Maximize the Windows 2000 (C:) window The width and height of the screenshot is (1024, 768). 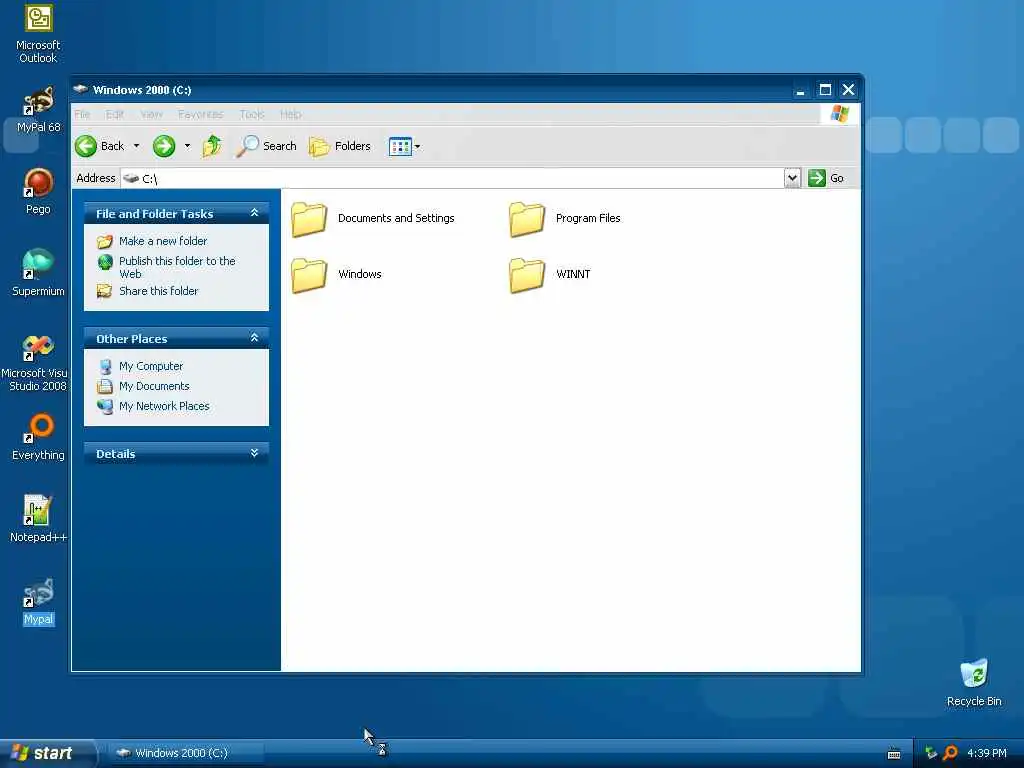pos(825,89)
